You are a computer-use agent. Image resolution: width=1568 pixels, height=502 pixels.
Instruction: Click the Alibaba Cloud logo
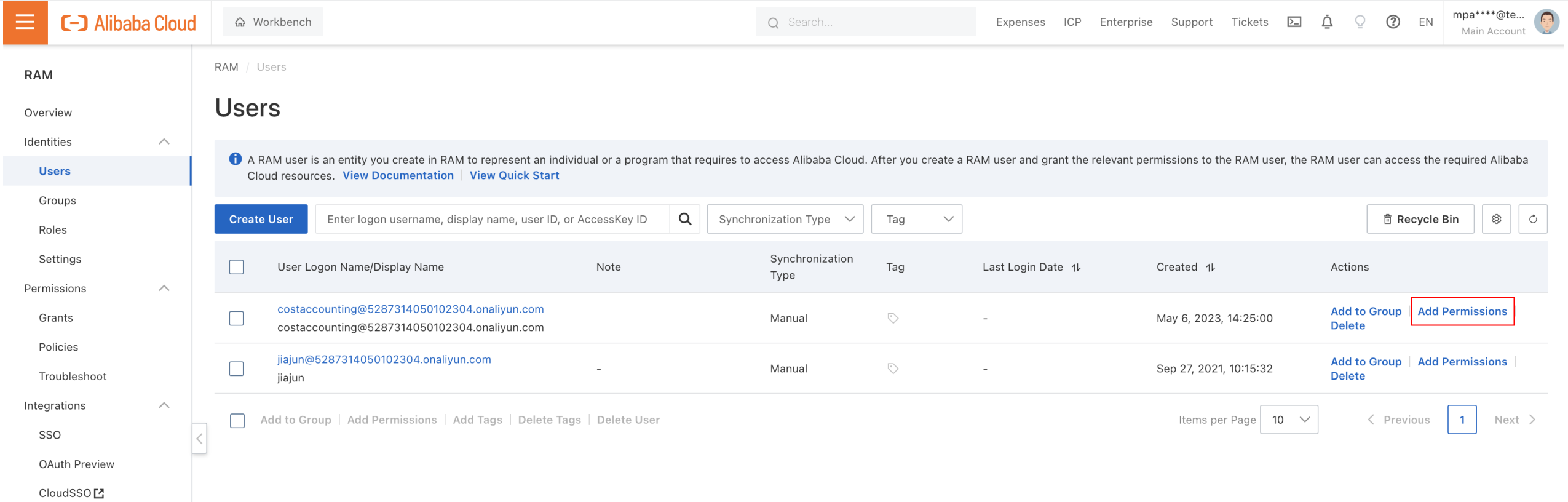(x=129, y=23)
